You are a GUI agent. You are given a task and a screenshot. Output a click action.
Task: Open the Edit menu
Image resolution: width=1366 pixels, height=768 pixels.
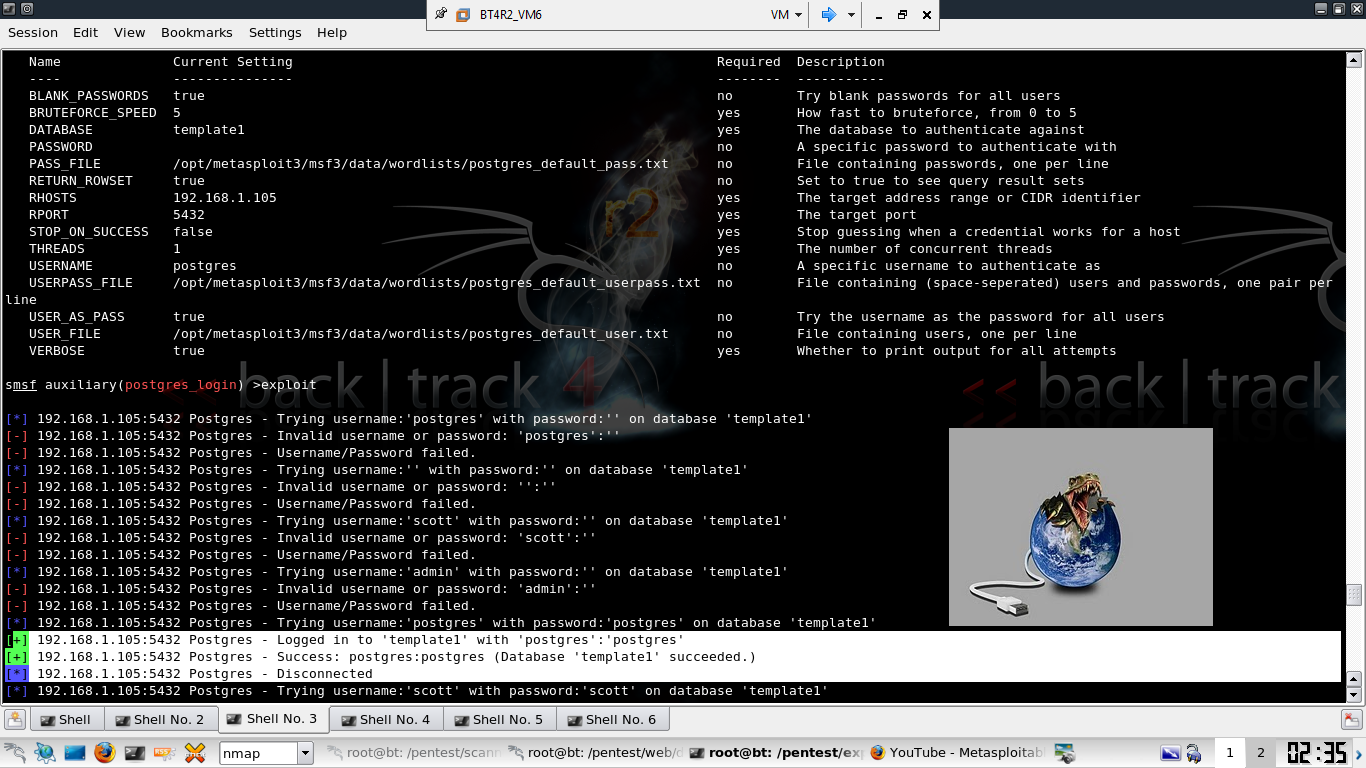(85, 32)
